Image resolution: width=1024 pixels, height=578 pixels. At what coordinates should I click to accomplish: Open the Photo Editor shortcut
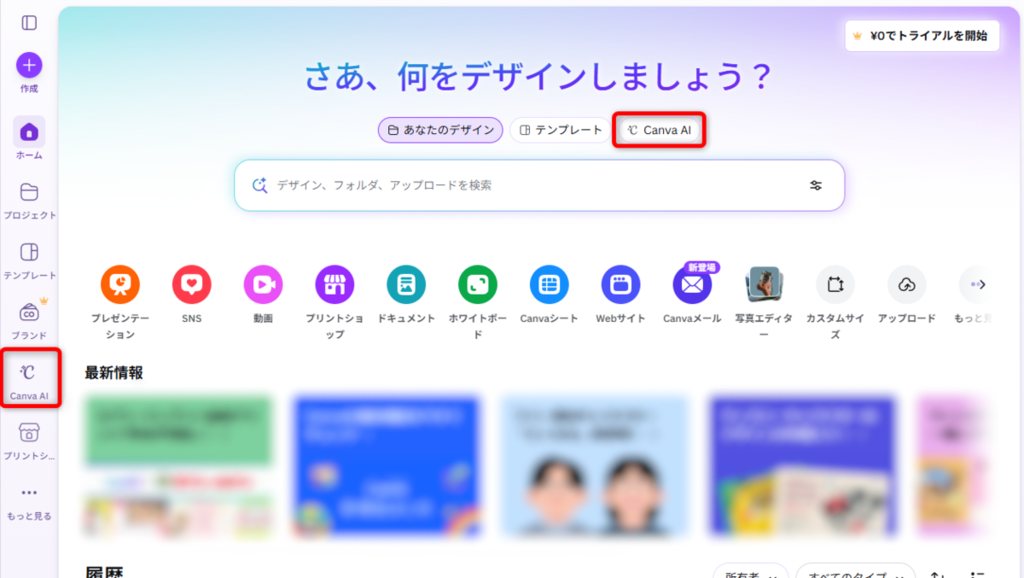tap(763, 285)
